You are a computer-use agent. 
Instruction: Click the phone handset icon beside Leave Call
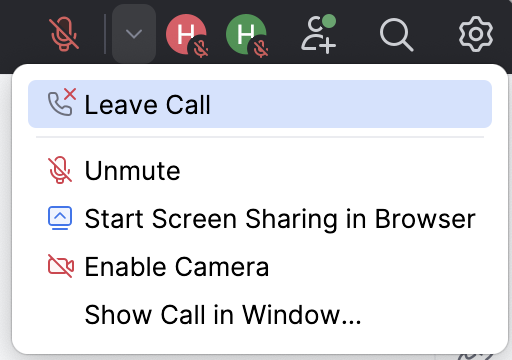coord(60,104)
